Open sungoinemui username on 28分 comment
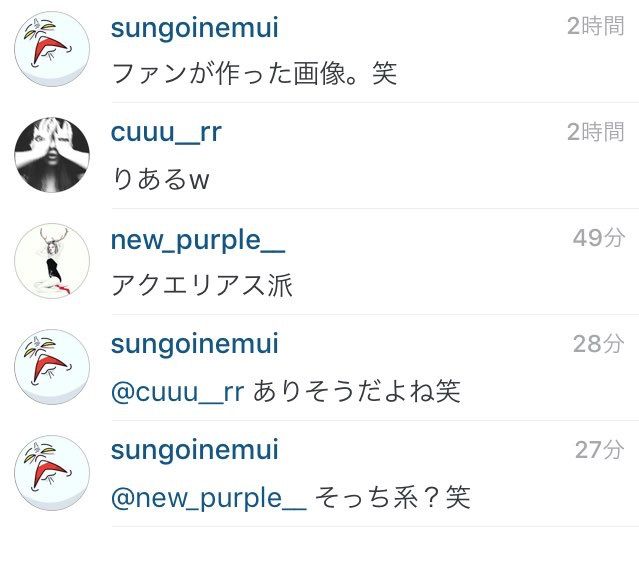Viewport: 639px width, 575px height. click(195, 344)
